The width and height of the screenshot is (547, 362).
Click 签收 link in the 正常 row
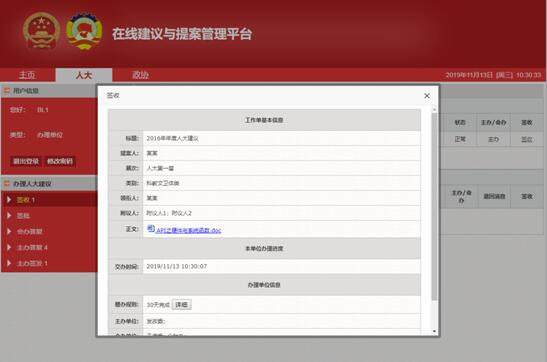526,139
